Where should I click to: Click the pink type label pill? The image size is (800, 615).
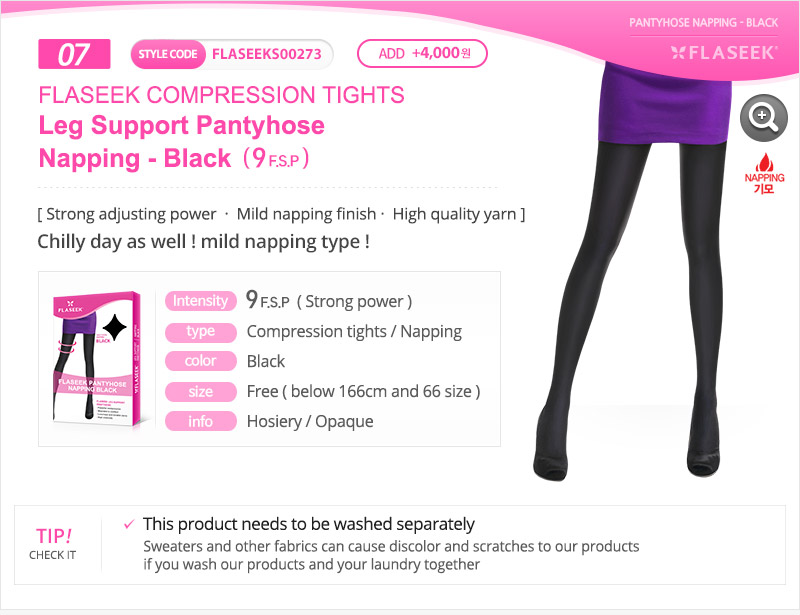click(x=201, y=332)
